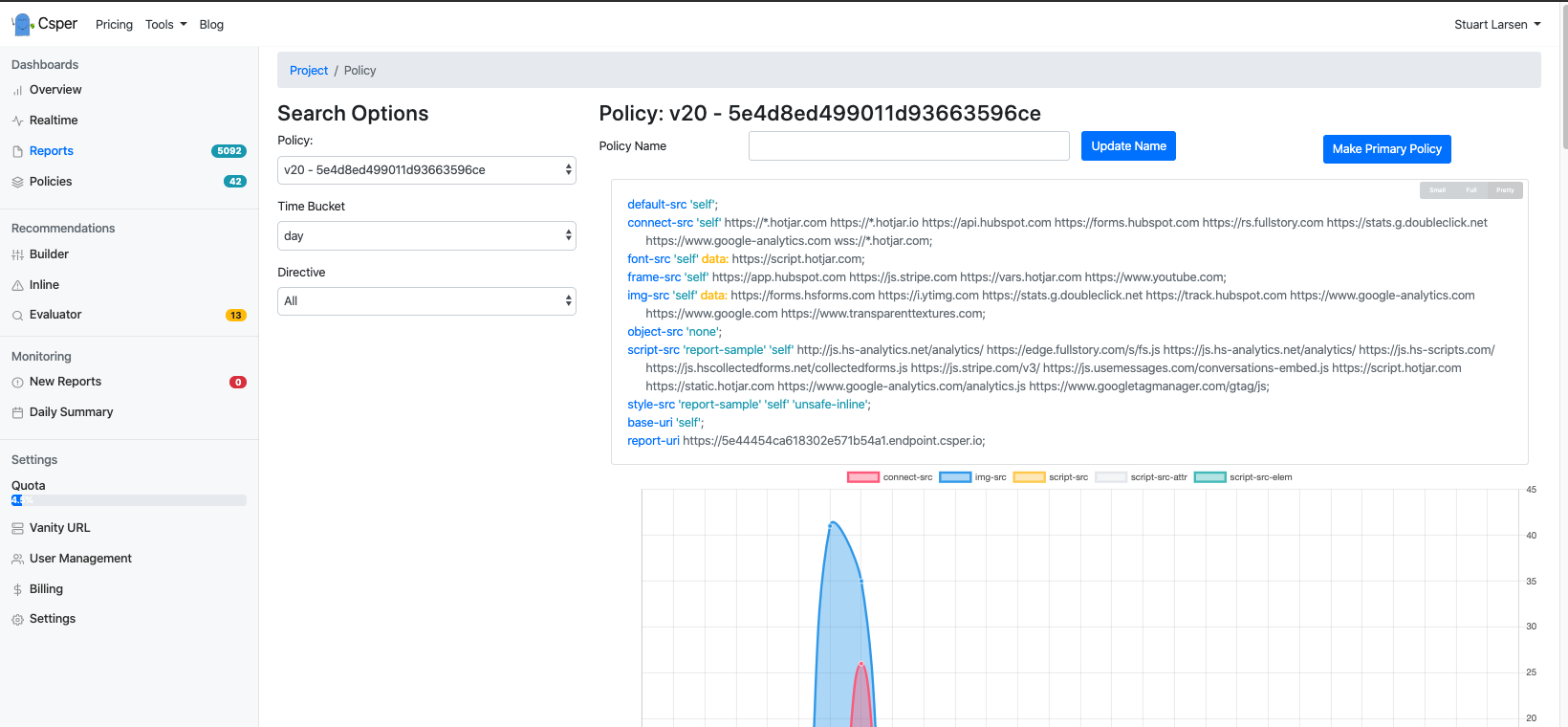Switch policy view to Small
The height and width of the screenshot is (727, 1568).
point(1437,190)
